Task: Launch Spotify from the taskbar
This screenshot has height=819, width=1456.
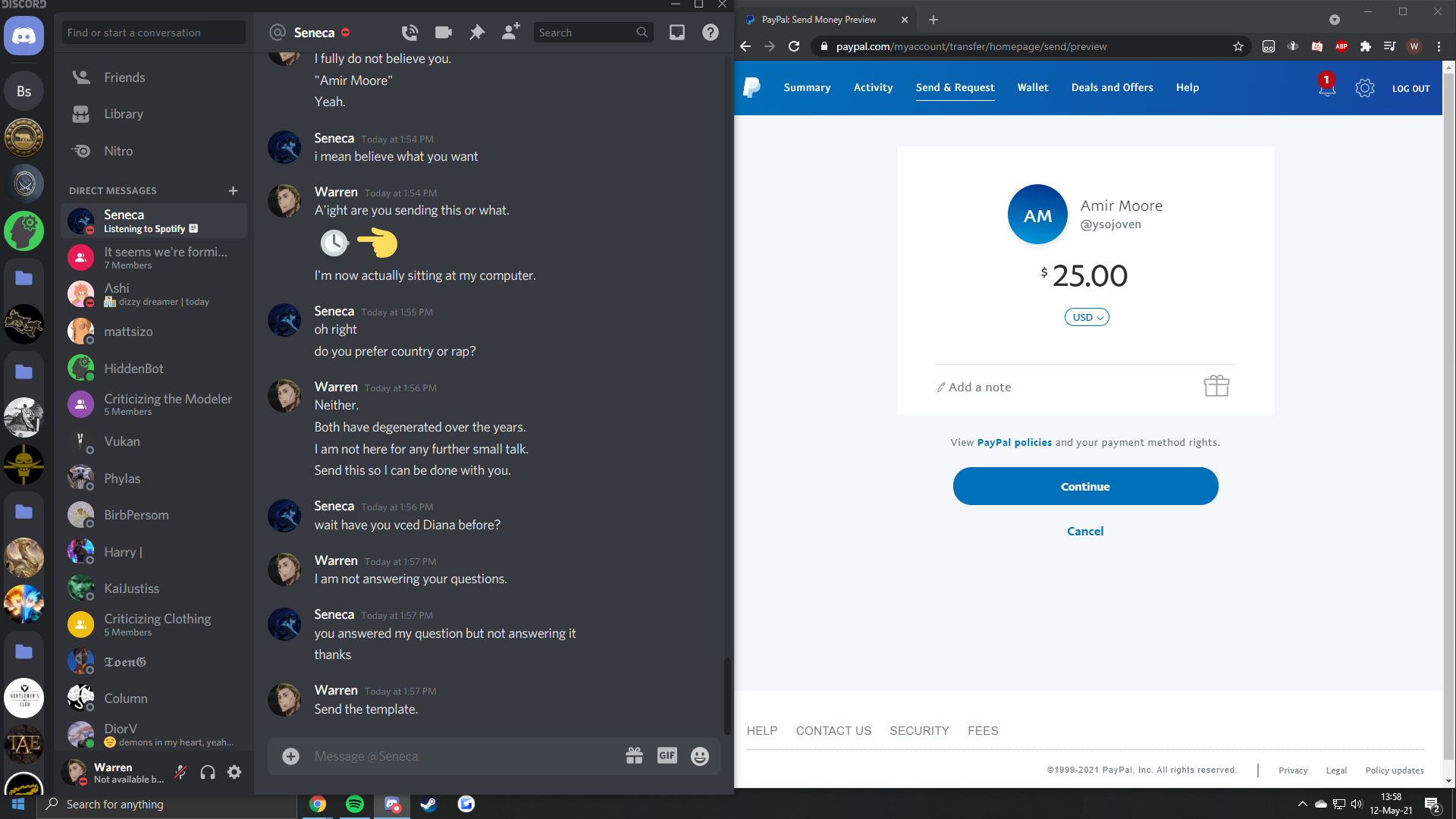Action: (x=354, y=804)
